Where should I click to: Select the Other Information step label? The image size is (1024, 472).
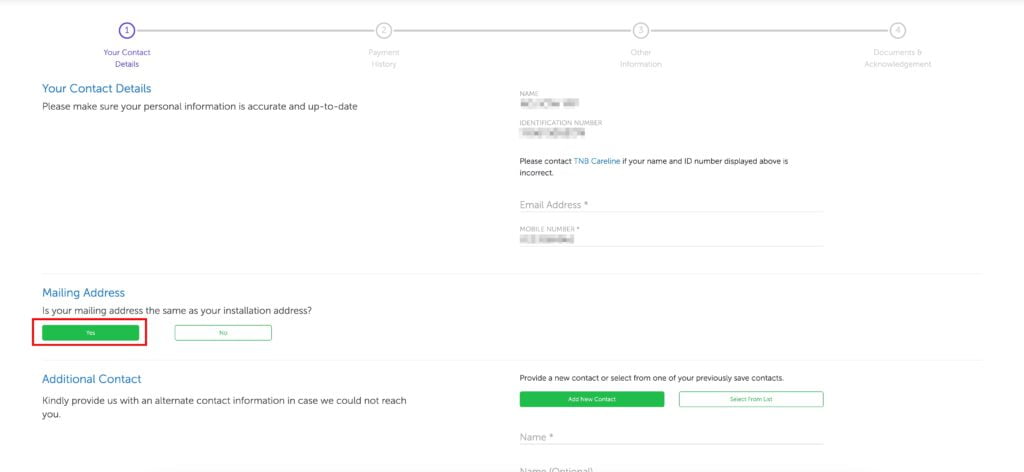pos(641,58)
